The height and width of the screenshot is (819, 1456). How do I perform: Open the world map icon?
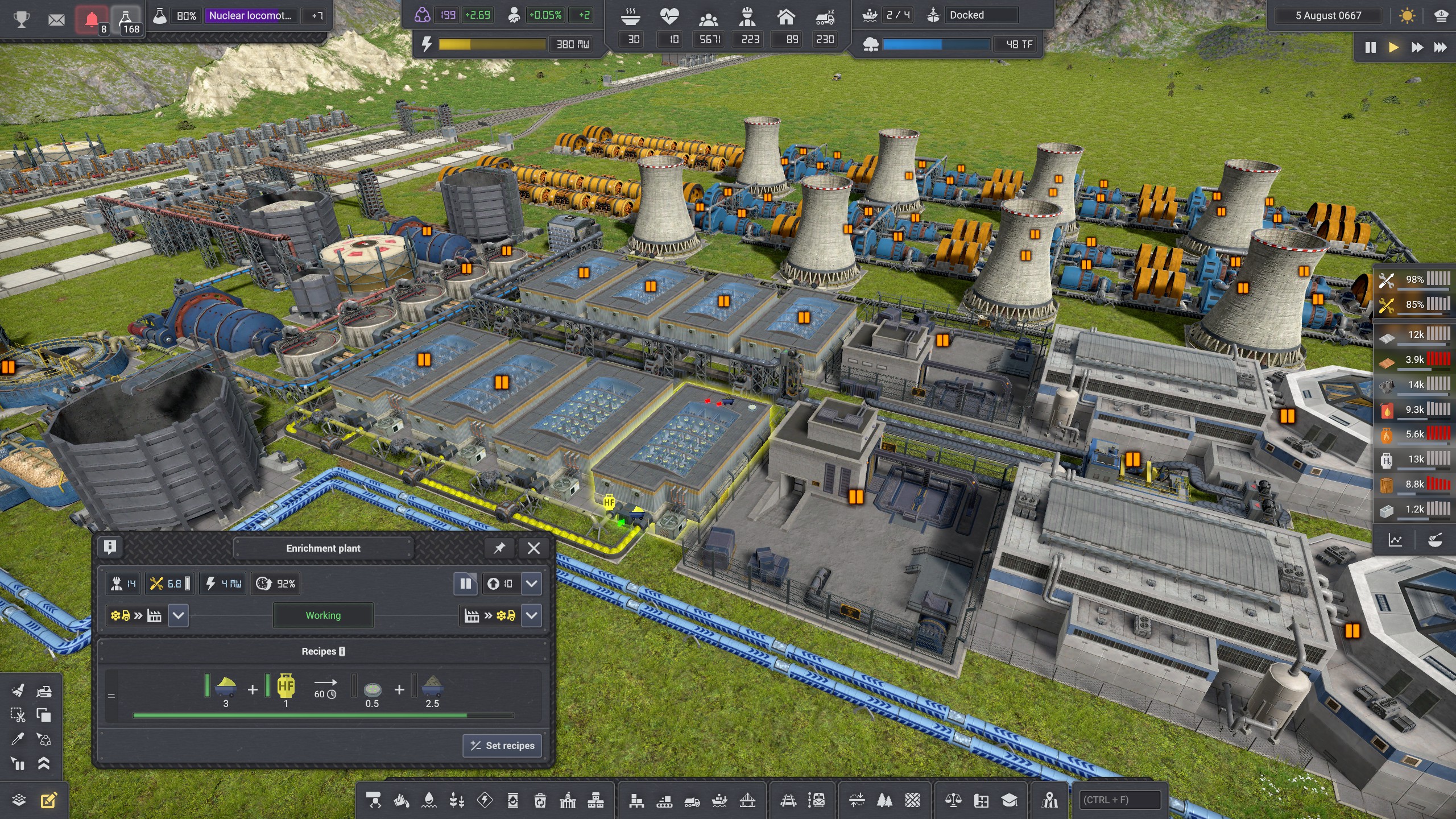tap(1050, 801)
